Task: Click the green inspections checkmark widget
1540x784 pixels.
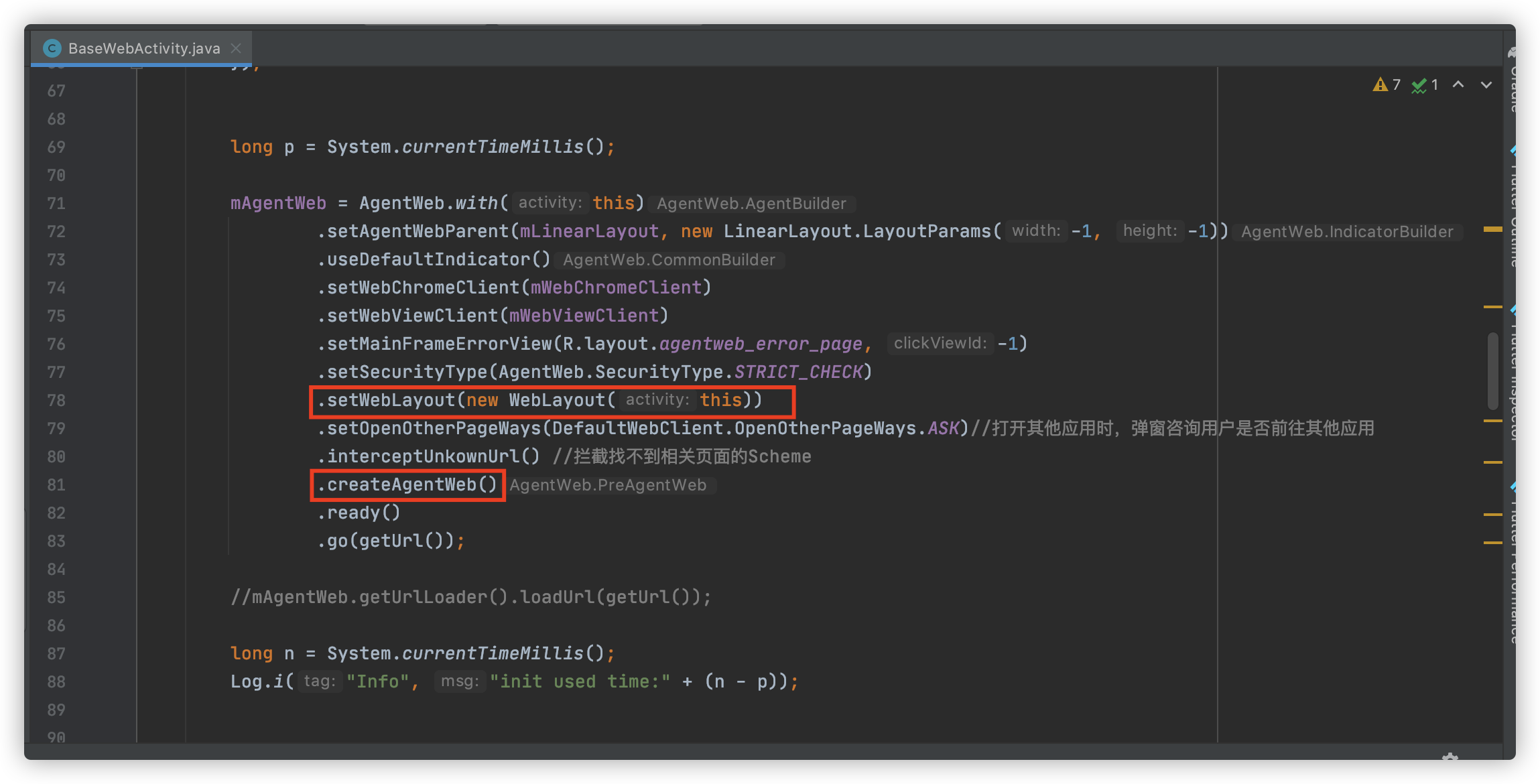Action: click(1422, 85)
